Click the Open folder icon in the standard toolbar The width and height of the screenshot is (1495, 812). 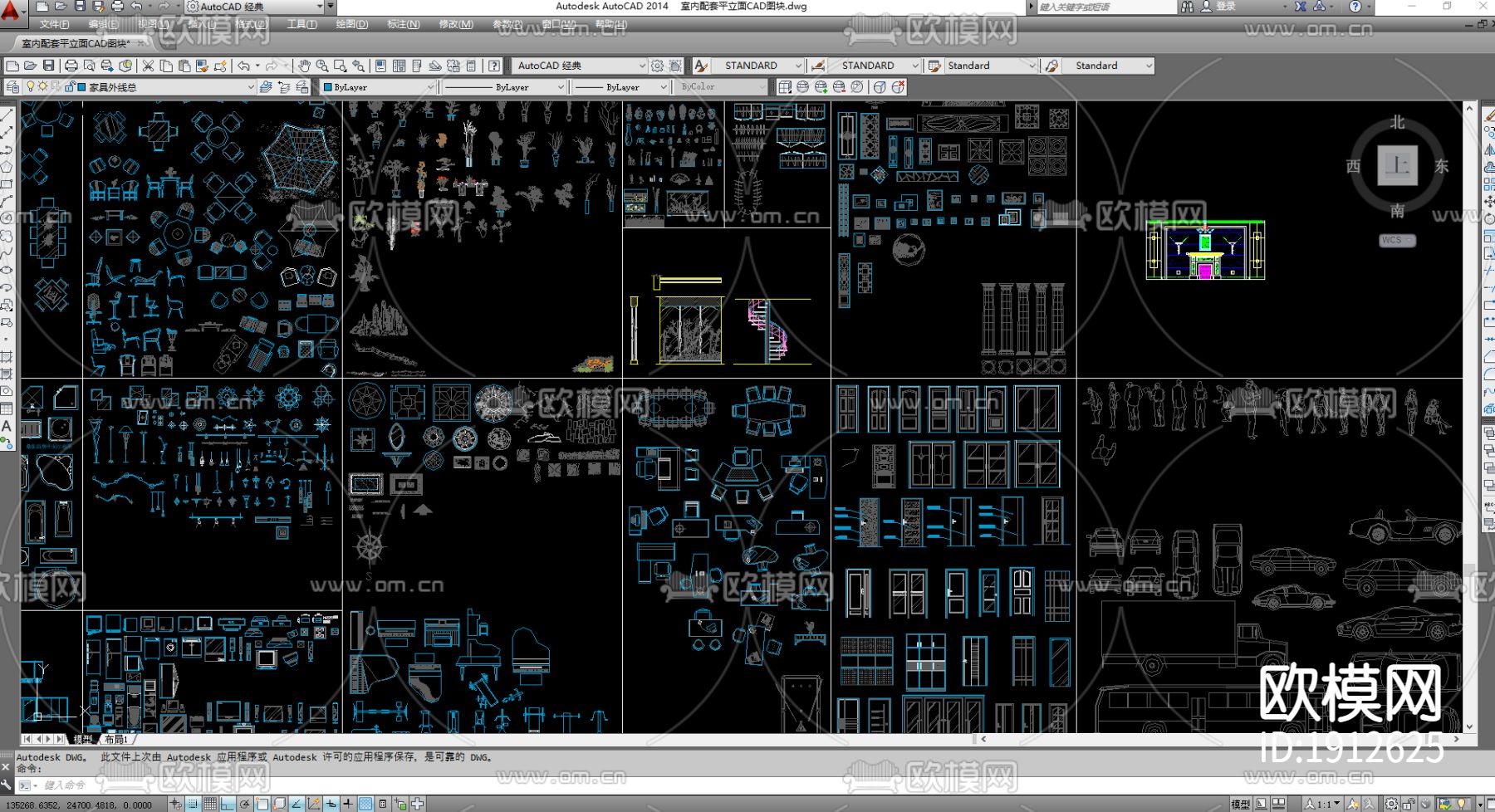click(x=30, y=66)
